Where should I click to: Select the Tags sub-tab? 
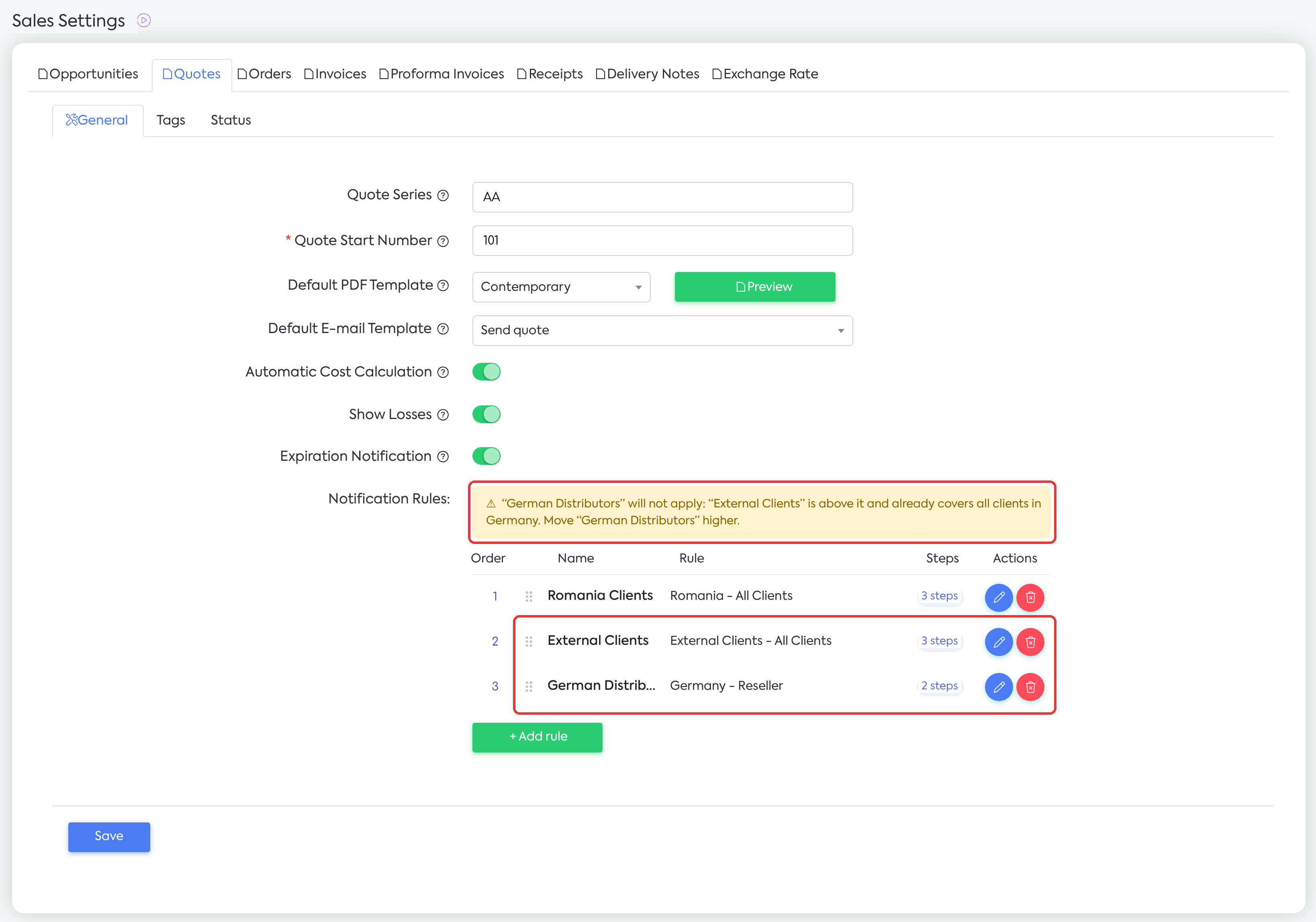coord(171,121)
